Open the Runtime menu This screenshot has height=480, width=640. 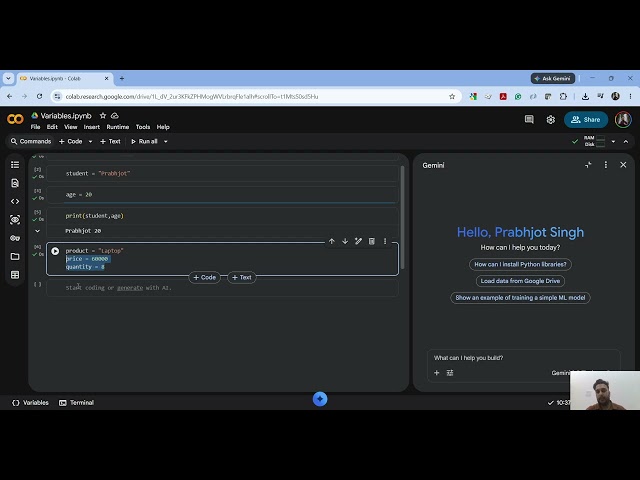tap(118, 127)
